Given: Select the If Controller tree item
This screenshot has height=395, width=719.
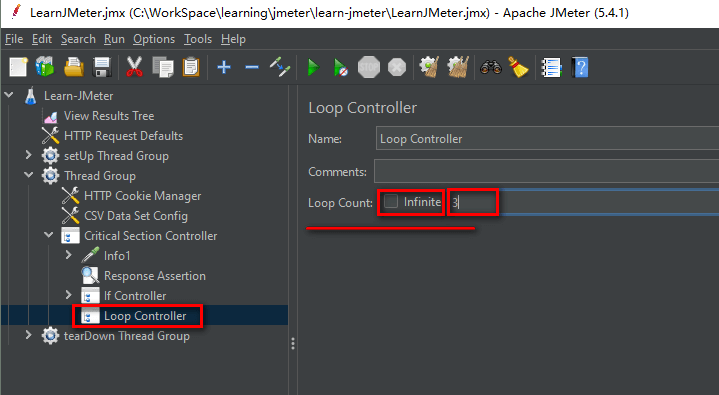Looking at the screenshot, I should point(135,296).
